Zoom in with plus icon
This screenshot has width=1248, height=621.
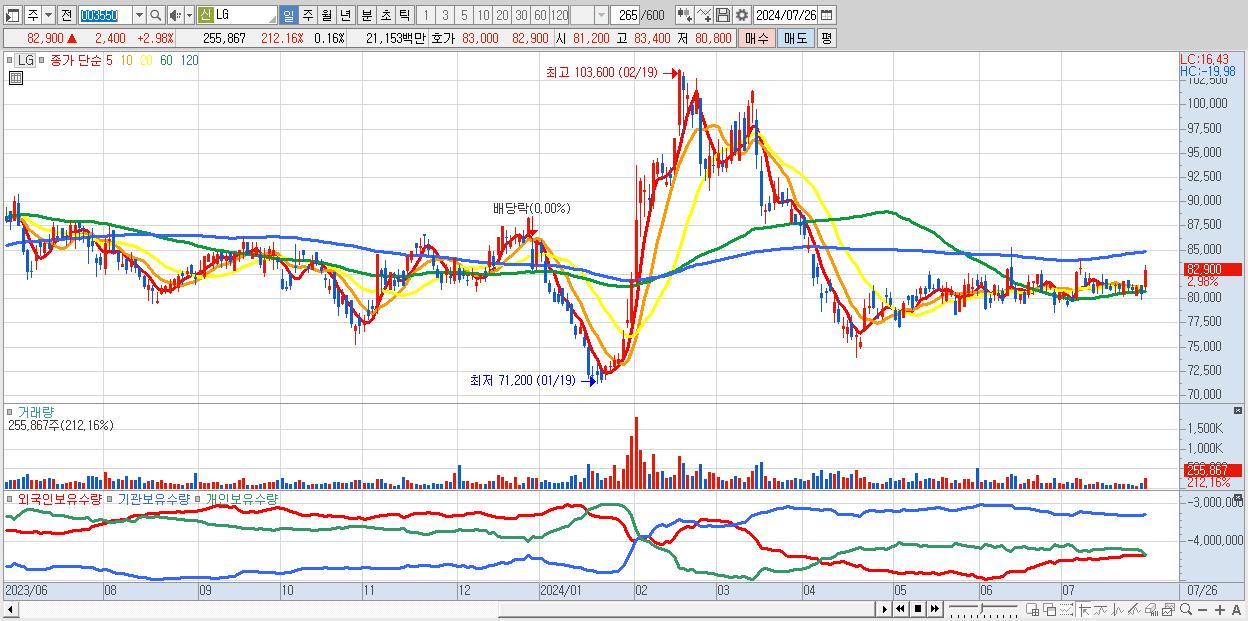coord(1219,610)
